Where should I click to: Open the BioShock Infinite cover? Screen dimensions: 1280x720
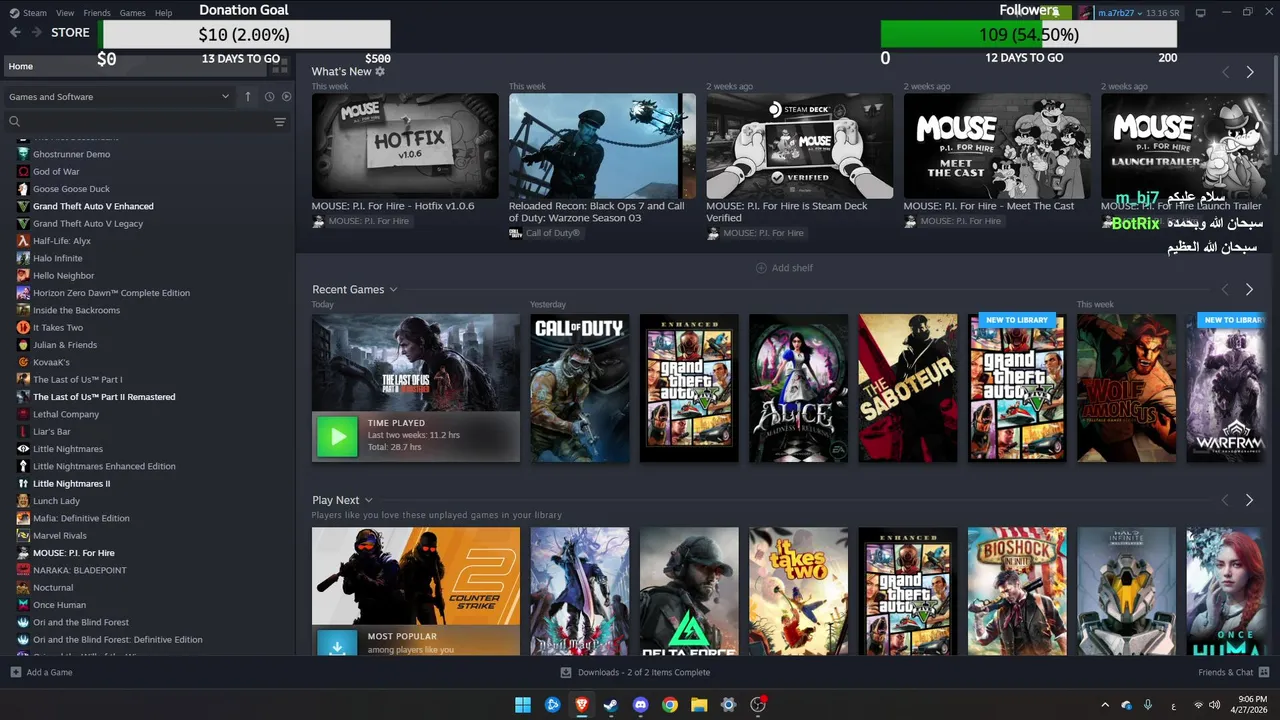point(1017,591)
